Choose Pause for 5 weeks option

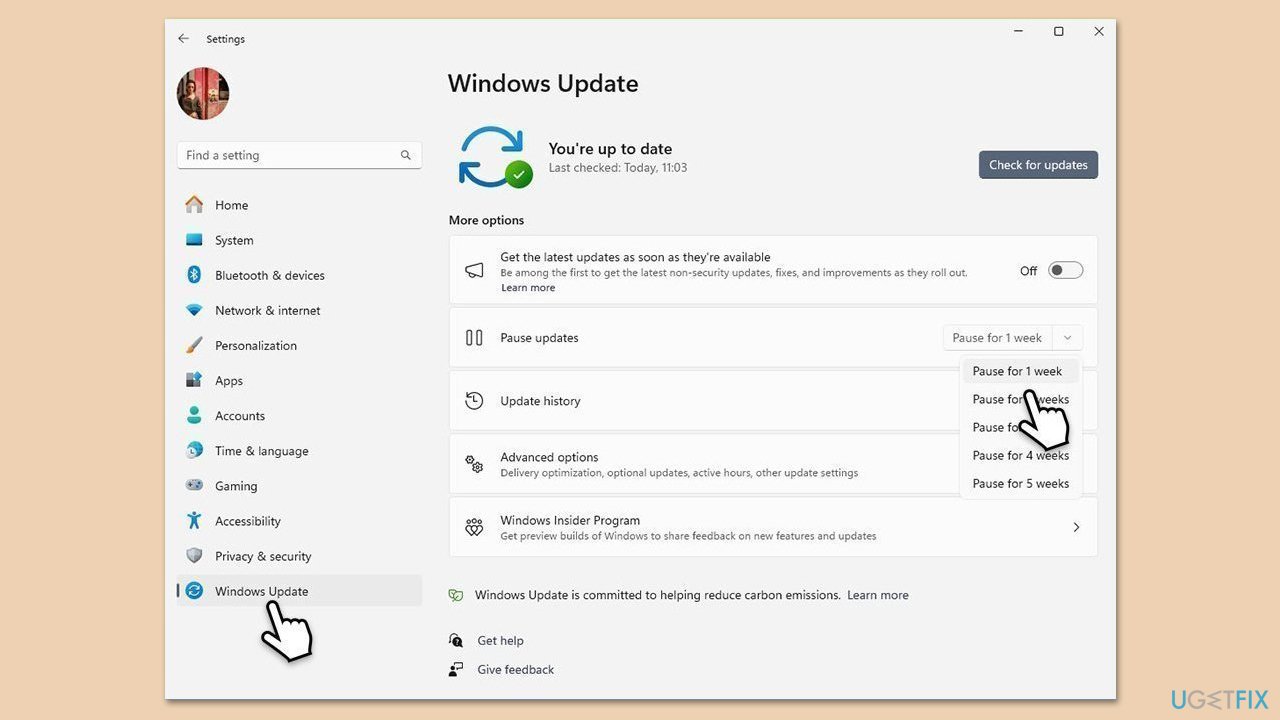click(1020, 483)
